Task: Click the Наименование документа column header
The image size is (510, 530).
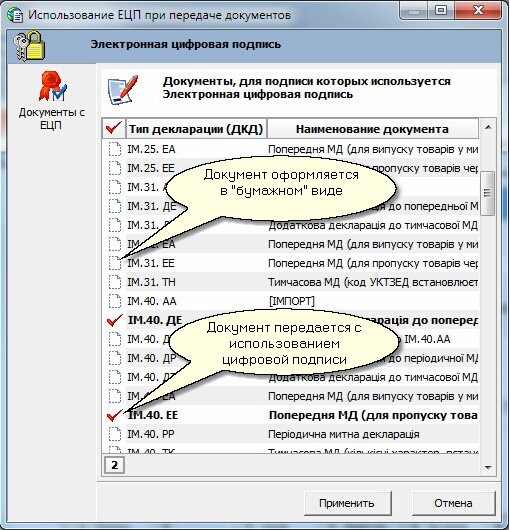Action: coord(373,128)
